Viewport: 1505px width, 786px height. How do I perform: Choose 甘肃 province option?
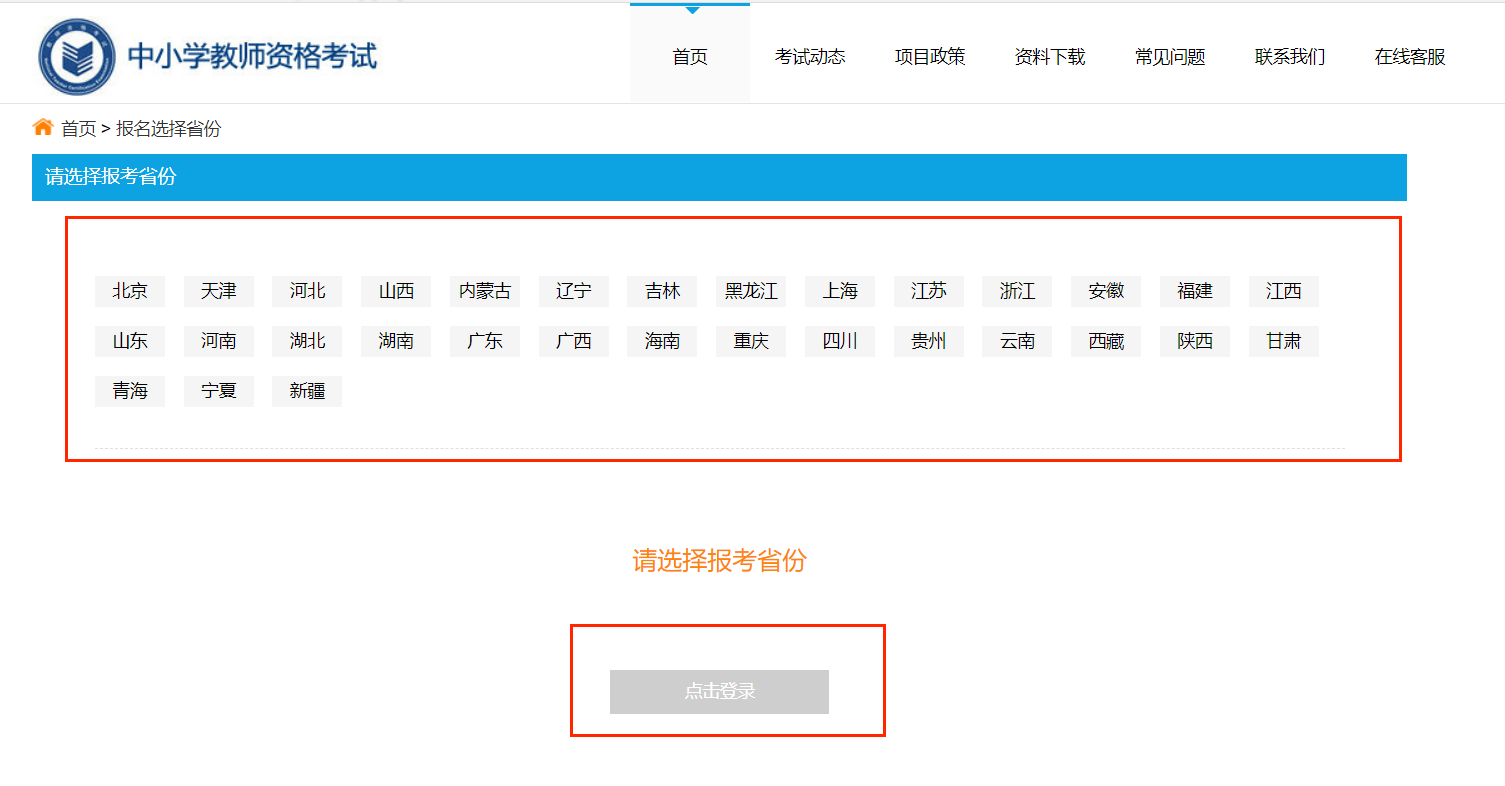tap(1283, 341)
